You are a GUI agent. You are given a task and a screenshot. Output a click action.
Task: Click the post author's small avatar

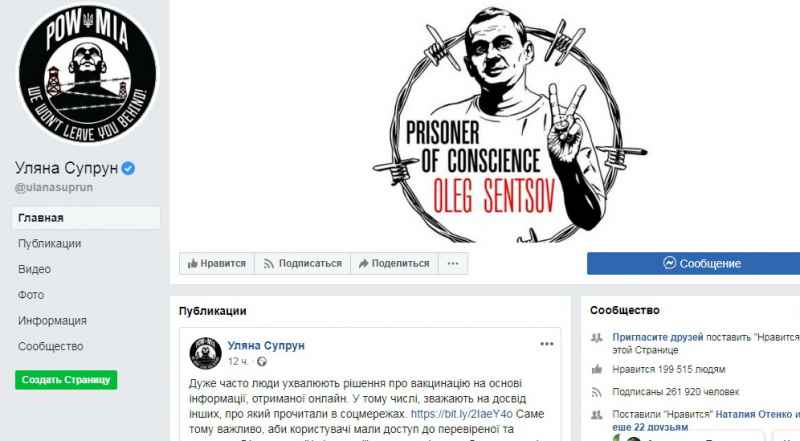tap(205, 353)
